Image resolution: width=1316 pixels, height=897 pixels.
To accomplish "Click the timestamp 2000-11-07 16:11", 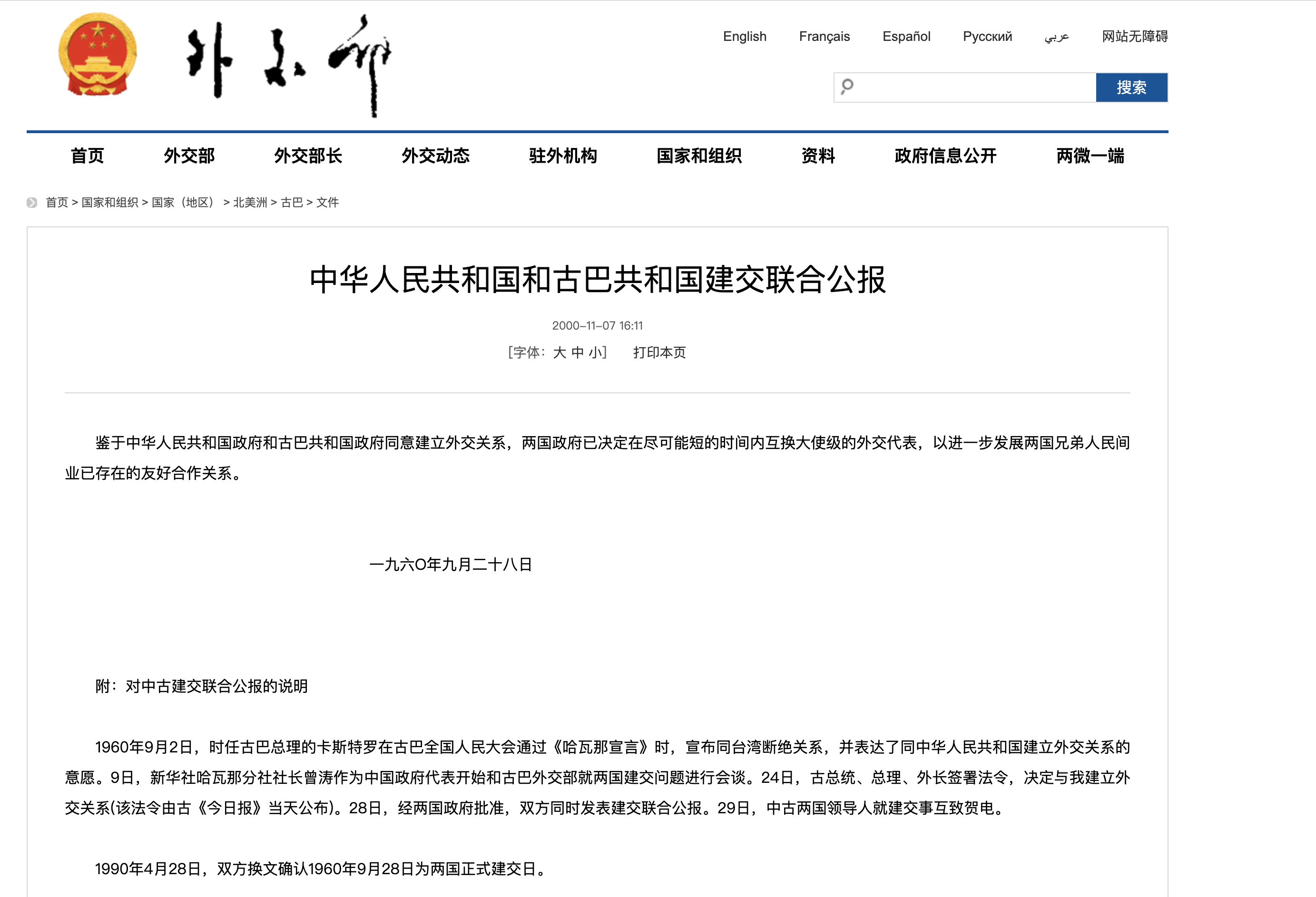I will point(598,325).
